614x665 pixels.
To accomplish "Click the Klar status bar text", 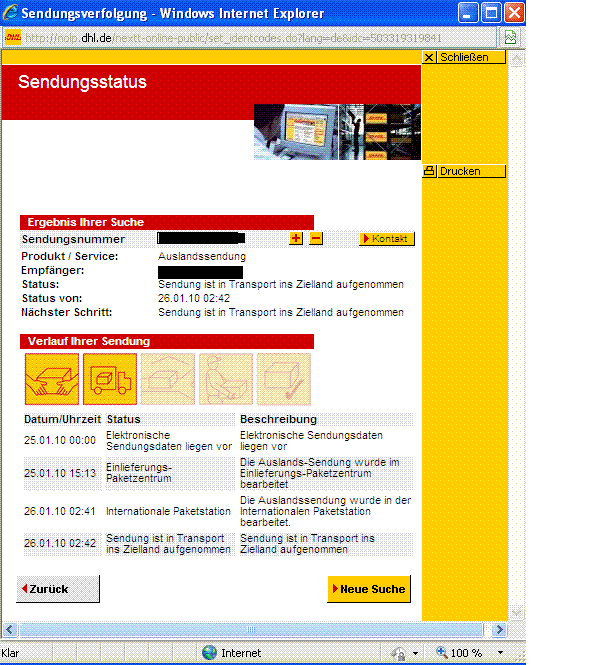I will pos(10,653).
